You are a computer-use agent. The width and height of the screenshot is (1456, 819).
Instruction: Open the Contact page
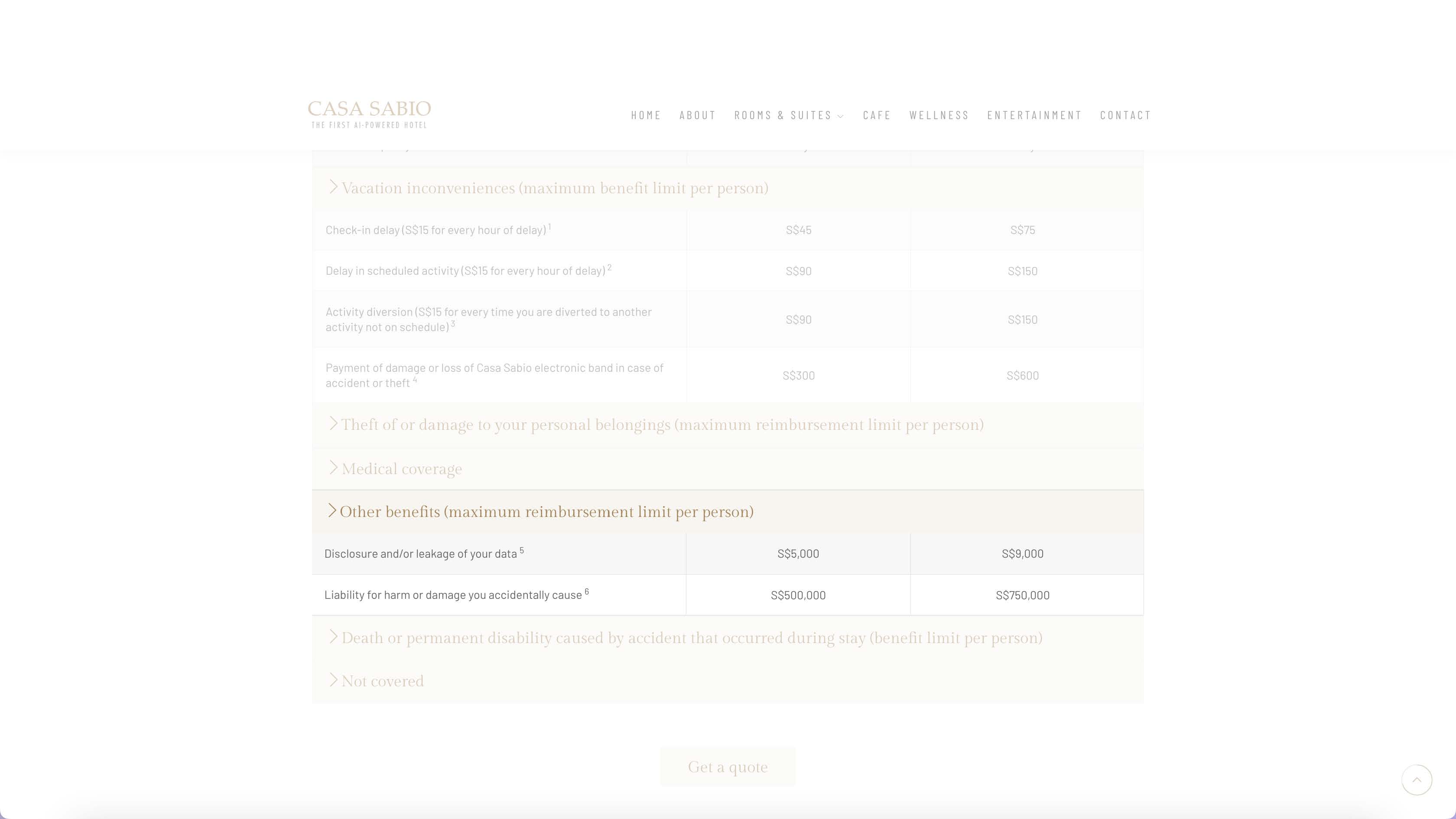[x=1125, y=115]
